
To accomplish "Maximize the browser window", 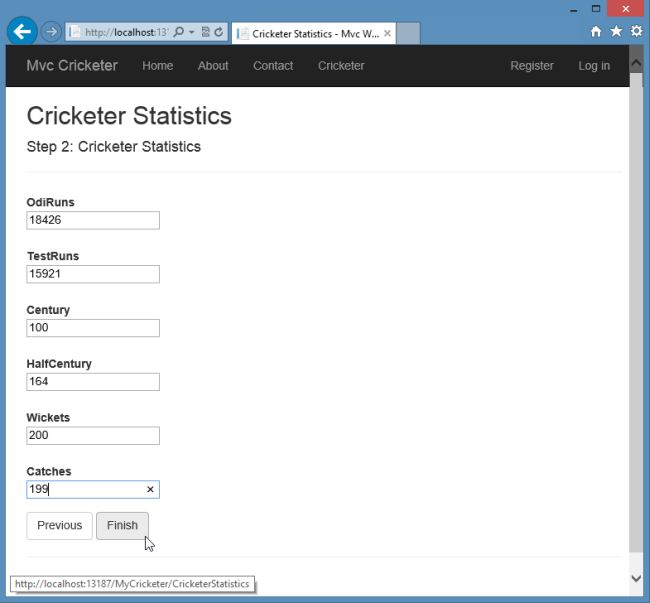I will tap(596, 9).
